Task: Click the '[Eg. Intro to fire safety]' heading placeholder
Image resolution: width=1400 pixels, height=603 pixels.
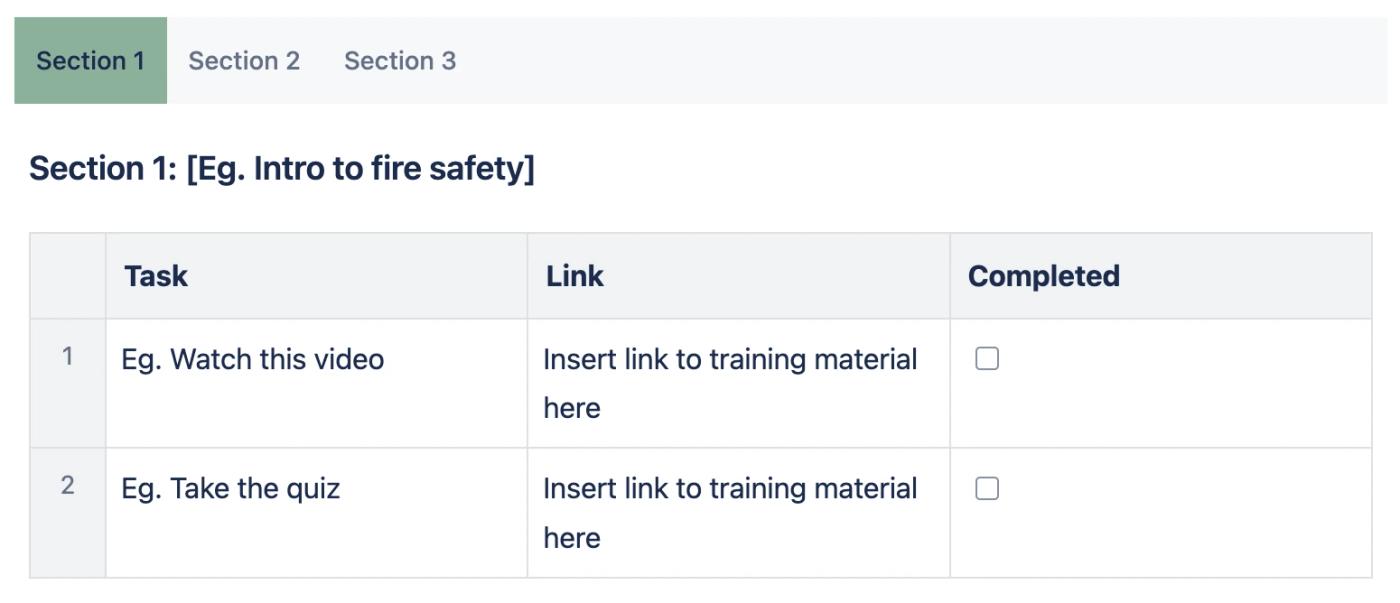Action: pos(360,169)
